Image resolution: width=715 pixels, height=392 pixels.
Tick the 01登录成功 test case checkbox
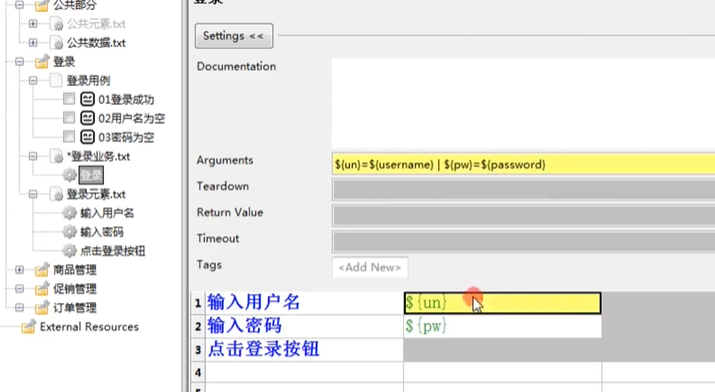[x=69, y=99]
